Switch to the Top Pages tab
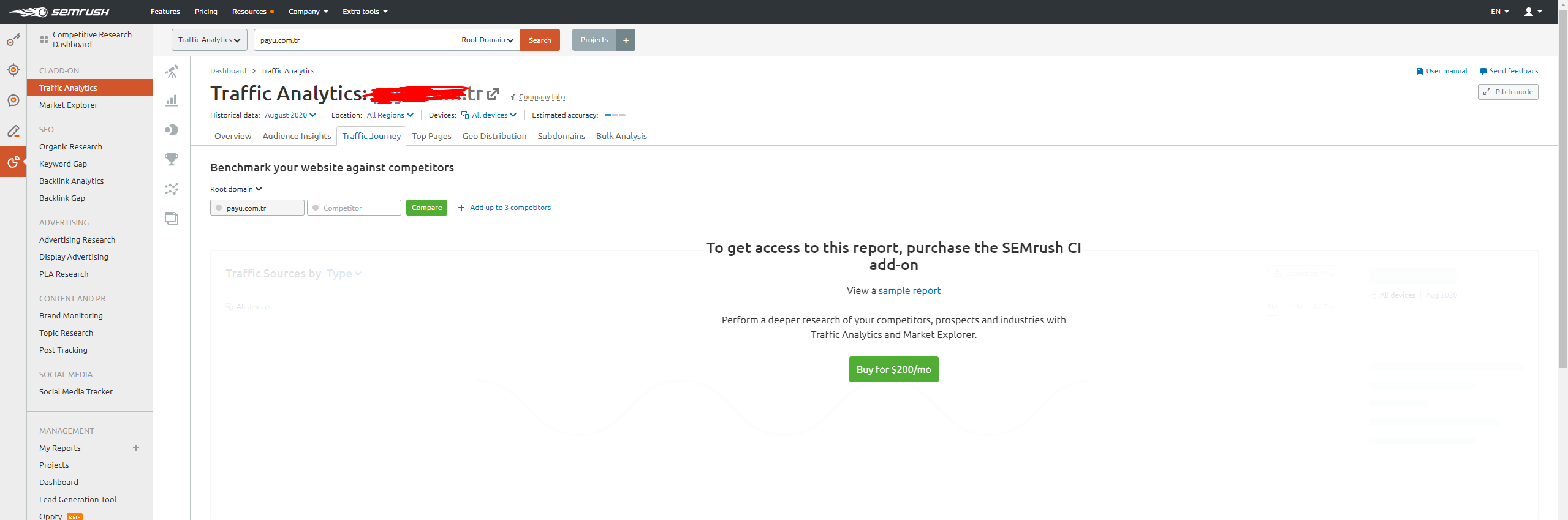 pyautogui.click(x=431, y=136)
